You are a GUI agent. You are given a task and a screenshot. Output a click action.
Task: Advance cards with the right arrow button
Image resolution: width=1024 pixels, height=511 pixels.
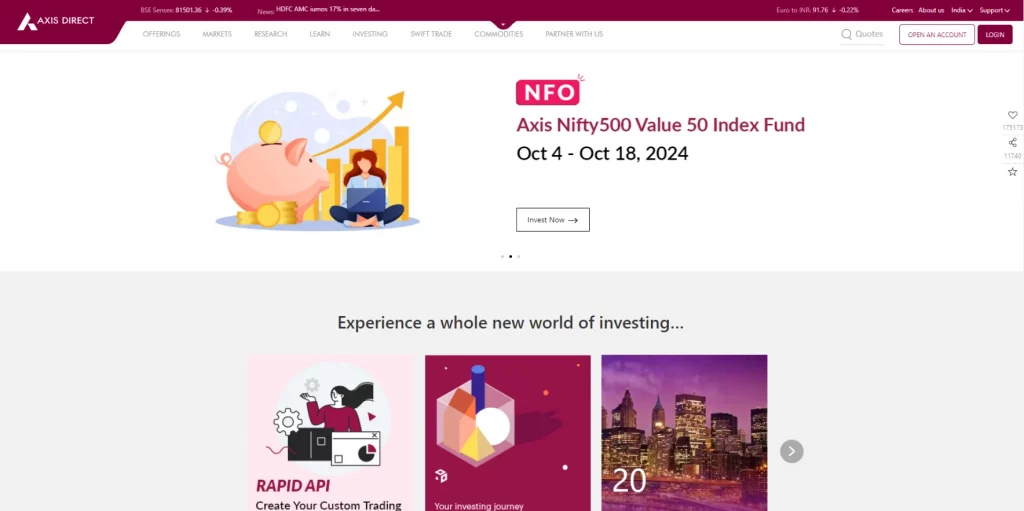pyautogui.click(x=792, y=451)
